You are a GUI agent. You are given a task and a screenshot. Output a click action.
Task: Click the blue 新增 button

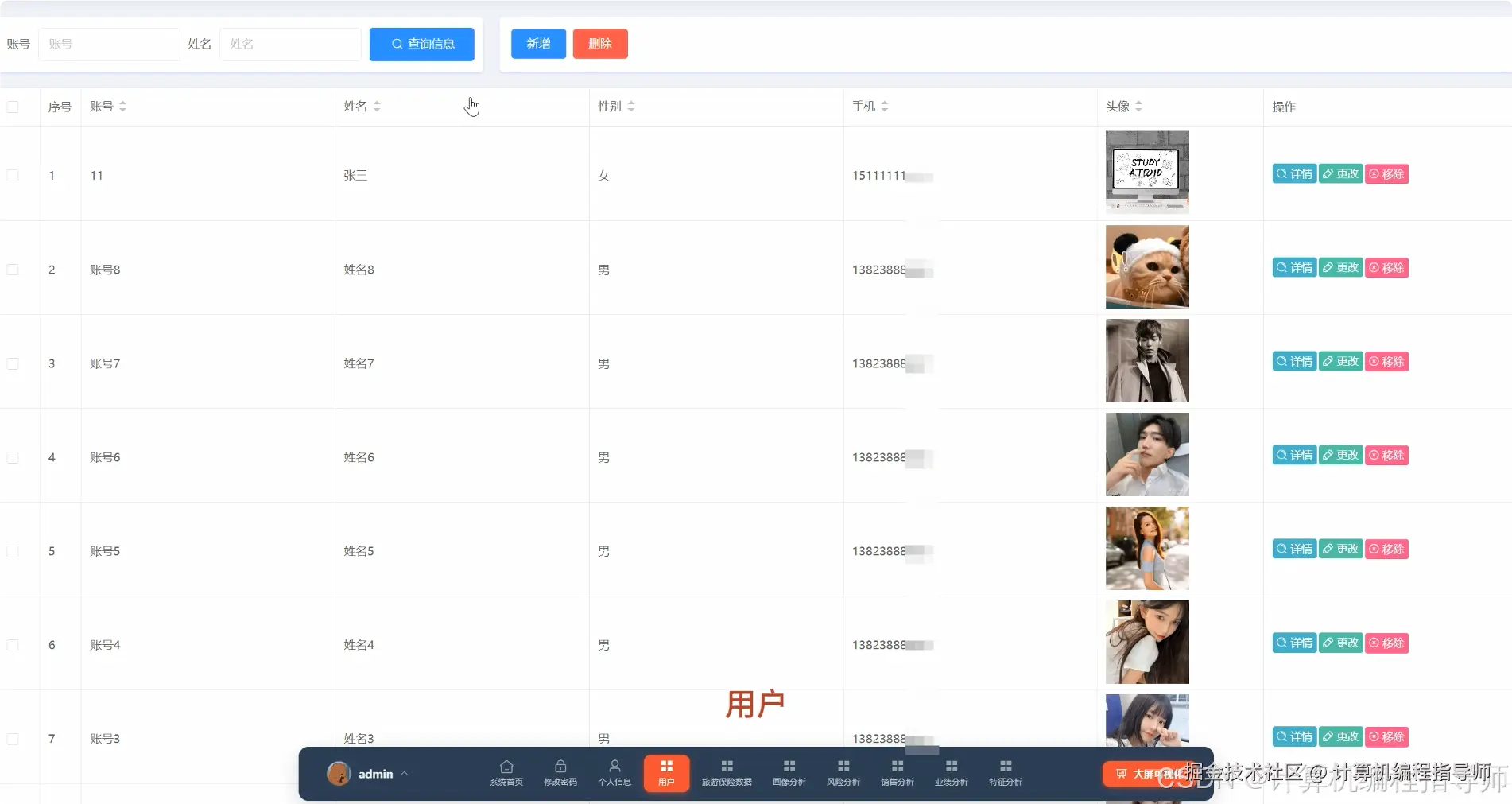(538, 44)
